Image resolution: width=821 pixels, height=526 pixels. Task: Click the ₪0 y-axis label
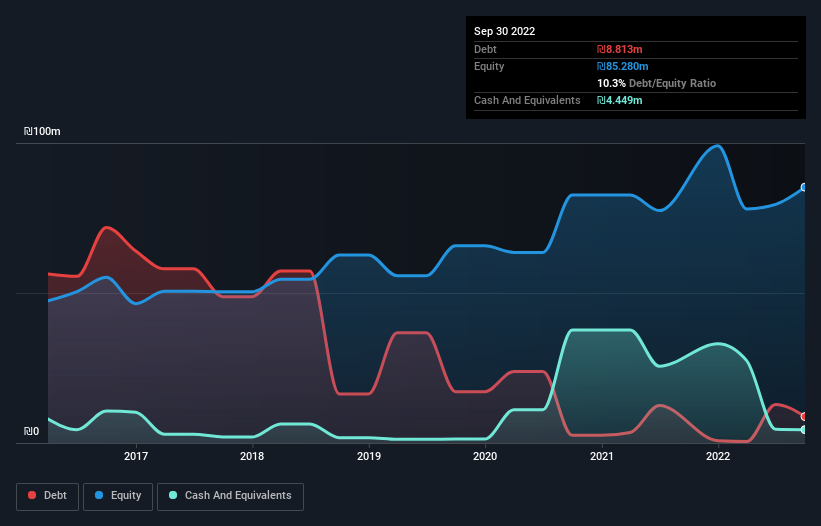click(31, 432)
